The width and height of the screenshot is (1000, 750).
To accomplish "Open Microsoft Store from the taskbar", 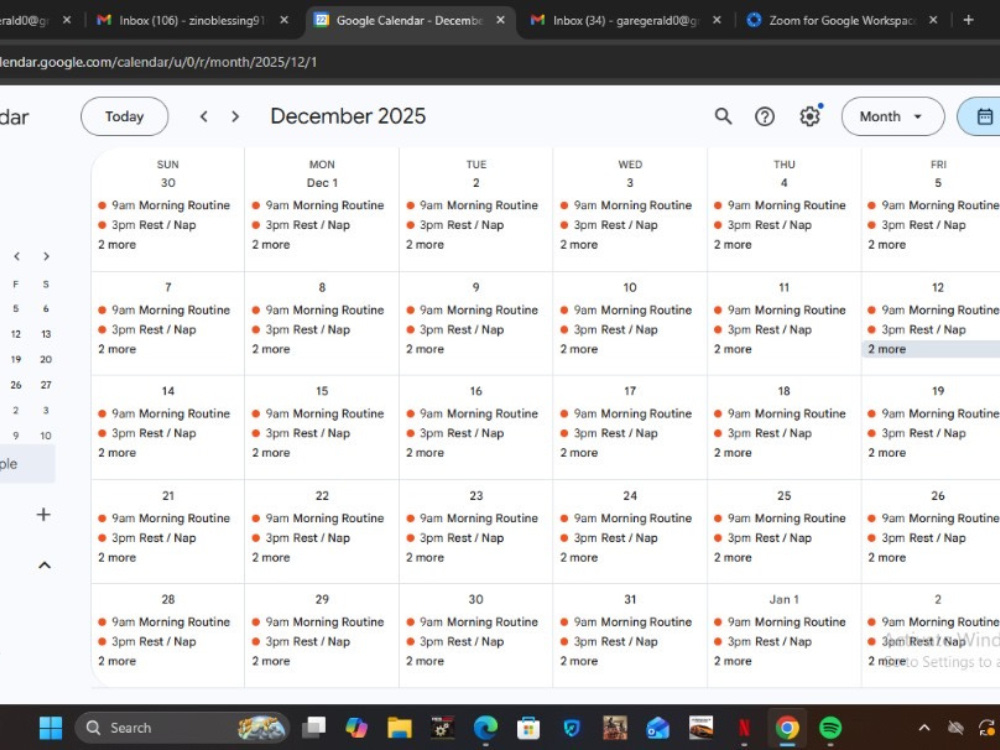I will pos(528,728).
